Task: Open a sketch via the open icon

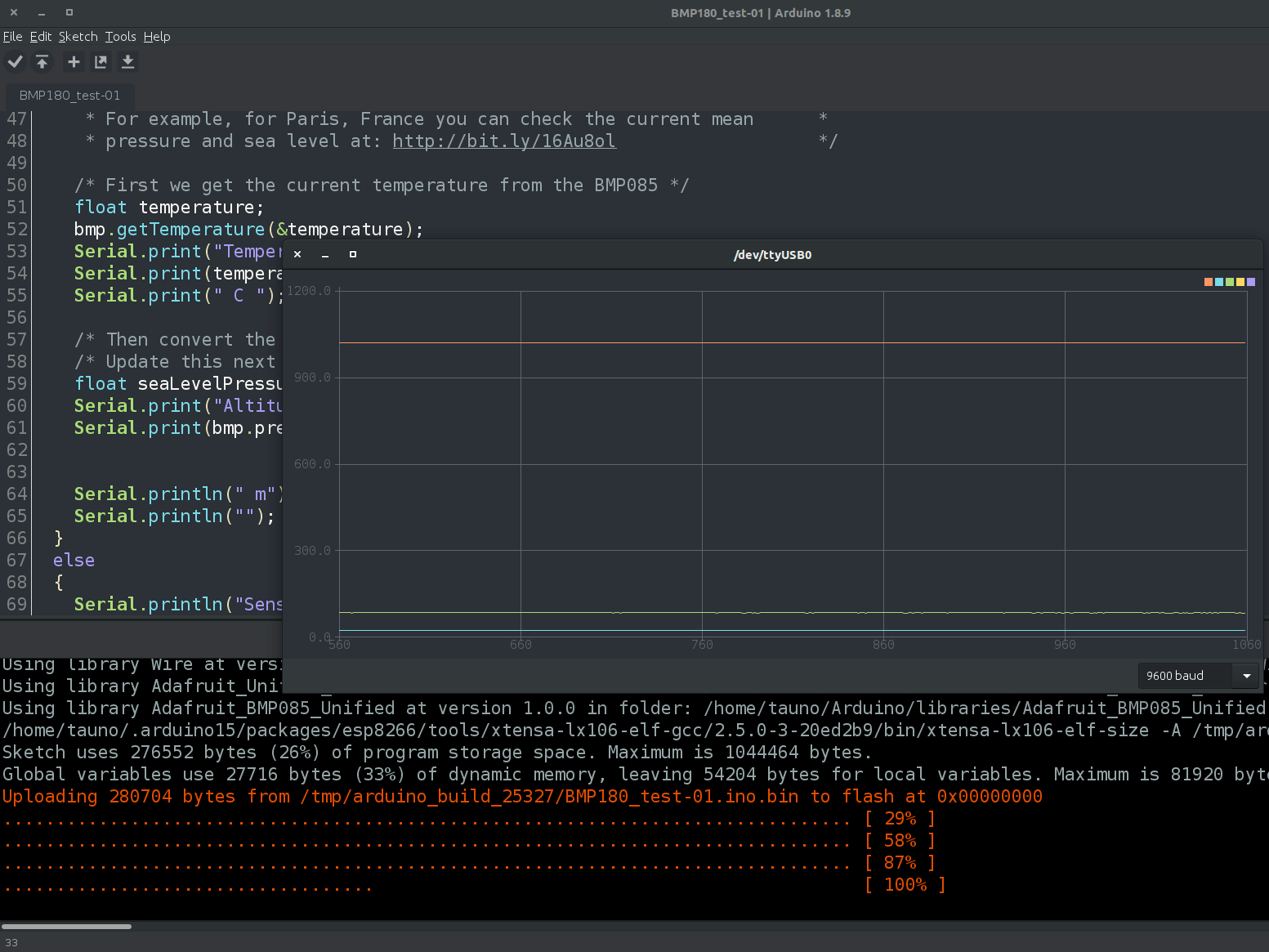Action: [x=100, y=61]
